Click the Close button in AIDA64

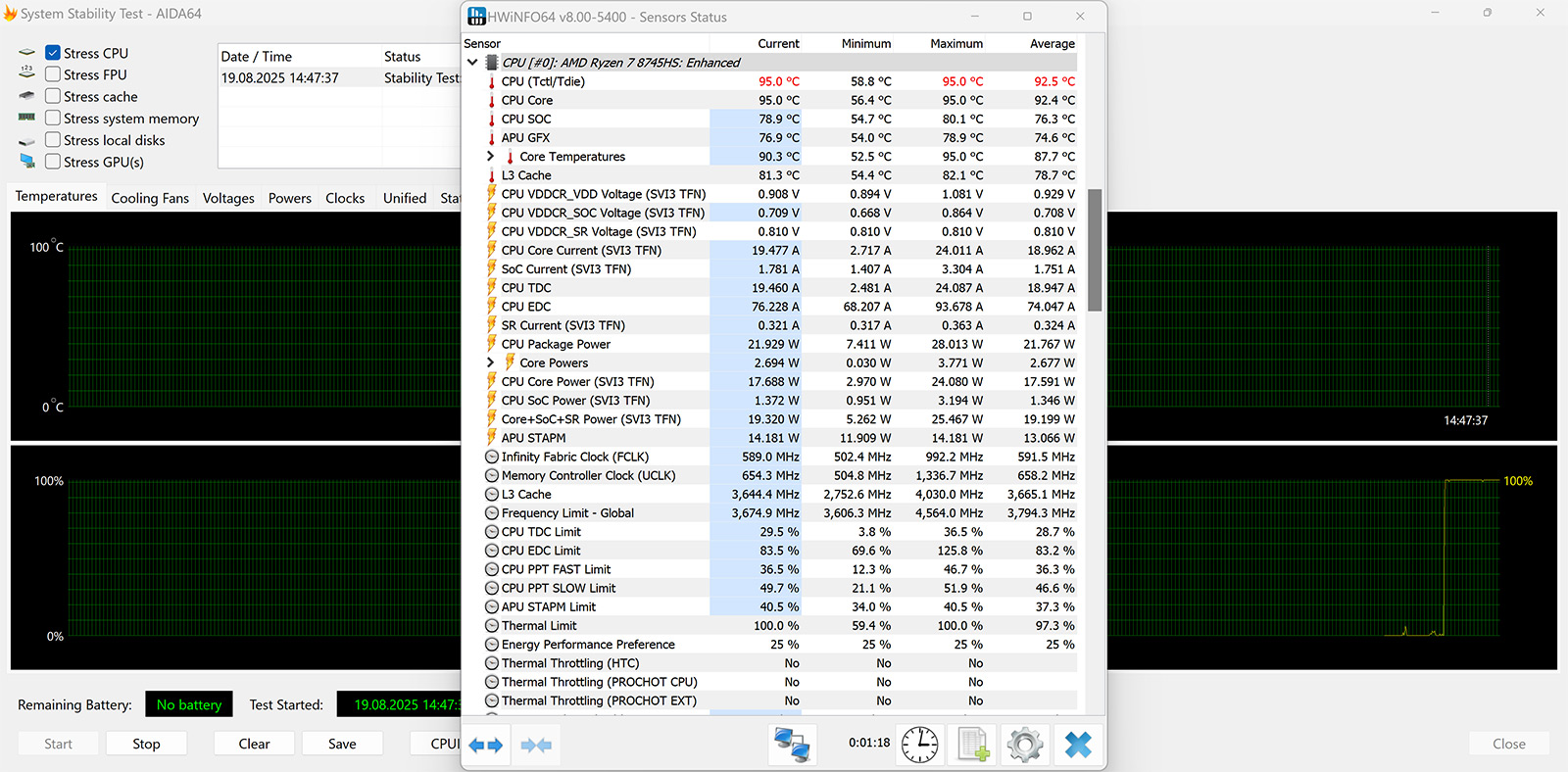(x=1509, y=744)
